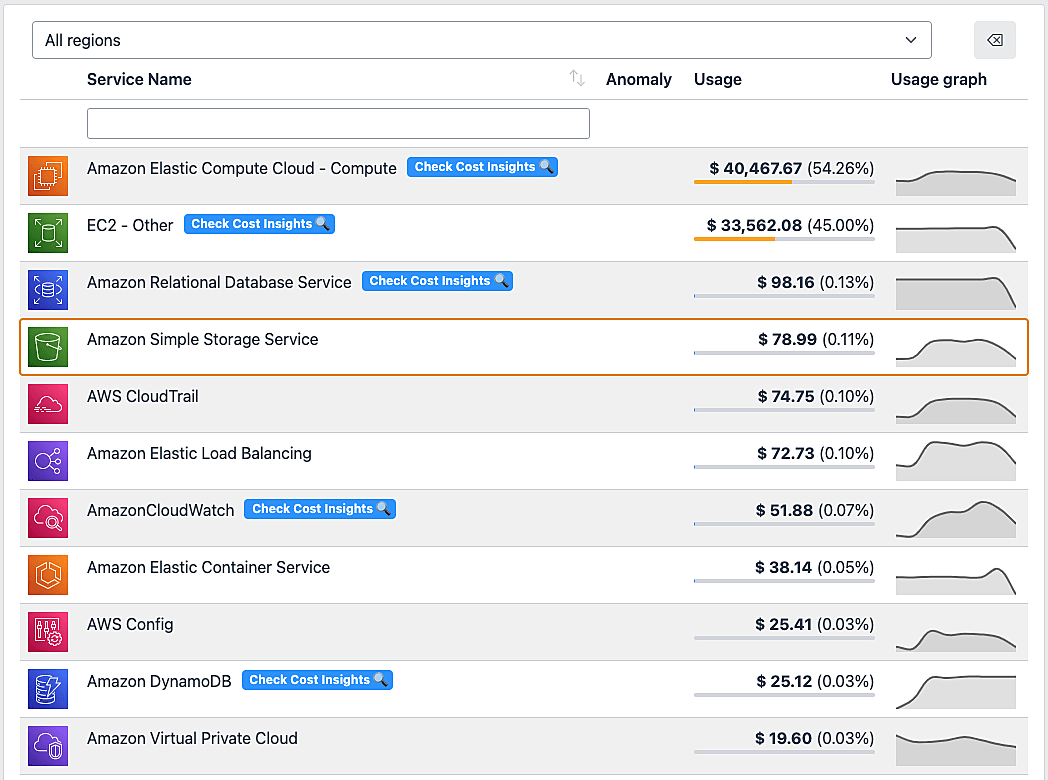Click the Virtual Private Cloud icon
This screenshot has height=780, width=1048.
[x=47, y=746]
